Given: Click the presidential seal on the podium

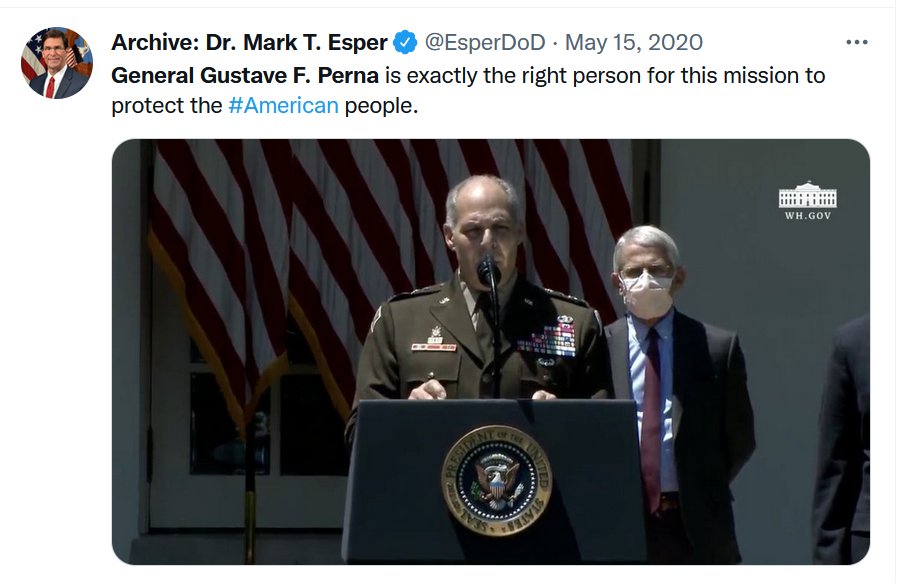Looking at the screenshot, I should coord(497,480).
